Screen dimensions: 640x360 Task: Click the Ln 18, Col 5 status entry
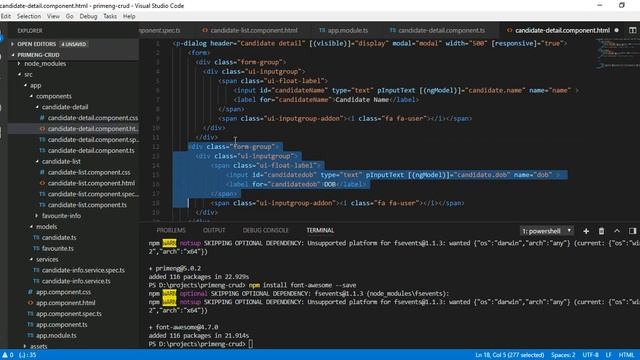(509, 355)
